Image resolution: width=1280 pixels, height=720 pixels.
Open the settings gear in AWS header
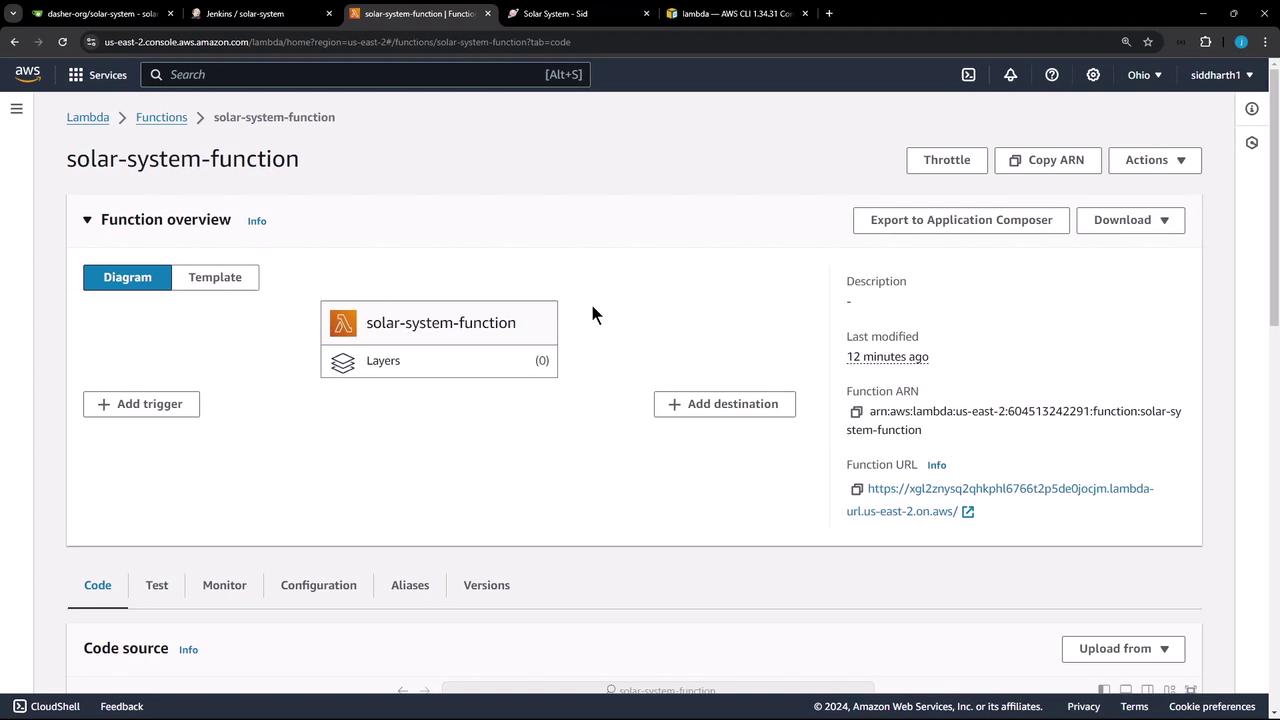tap(1093, 75)
